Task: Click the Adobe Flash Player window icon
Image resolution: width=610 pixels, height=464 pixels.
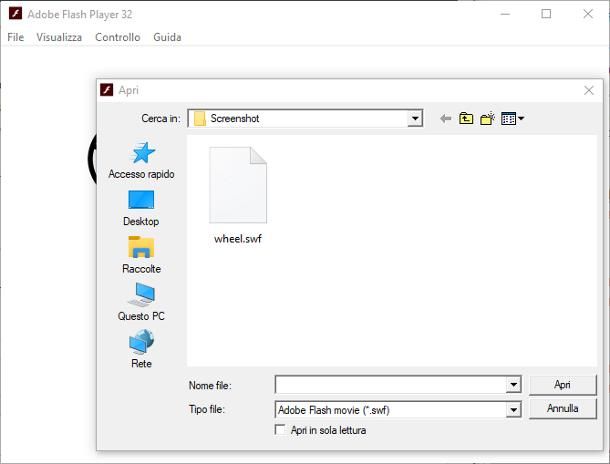Action: coord(16,14)
